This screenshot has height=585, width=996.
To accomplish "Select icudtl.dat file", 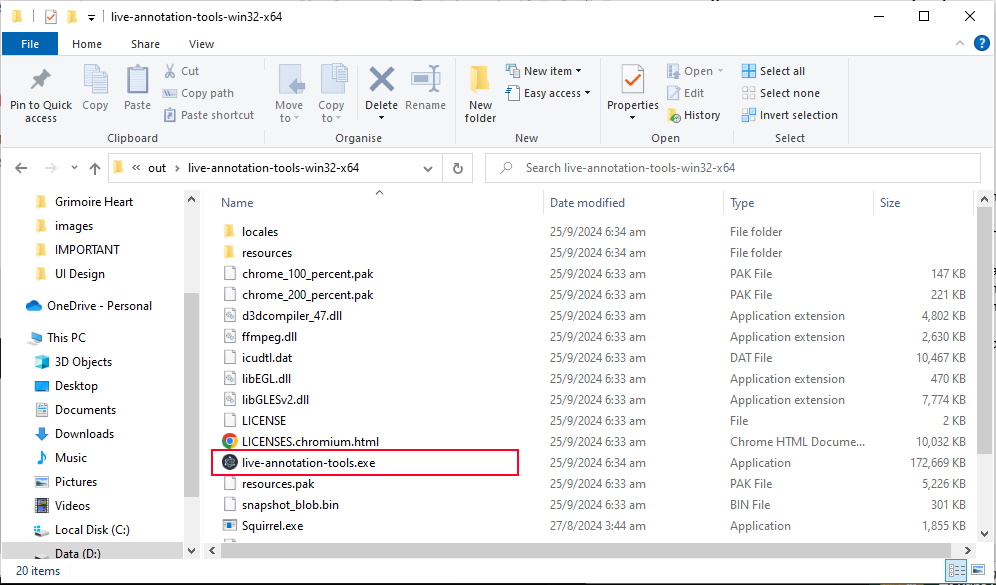I will pyautogui.click(x=267, y=358).
